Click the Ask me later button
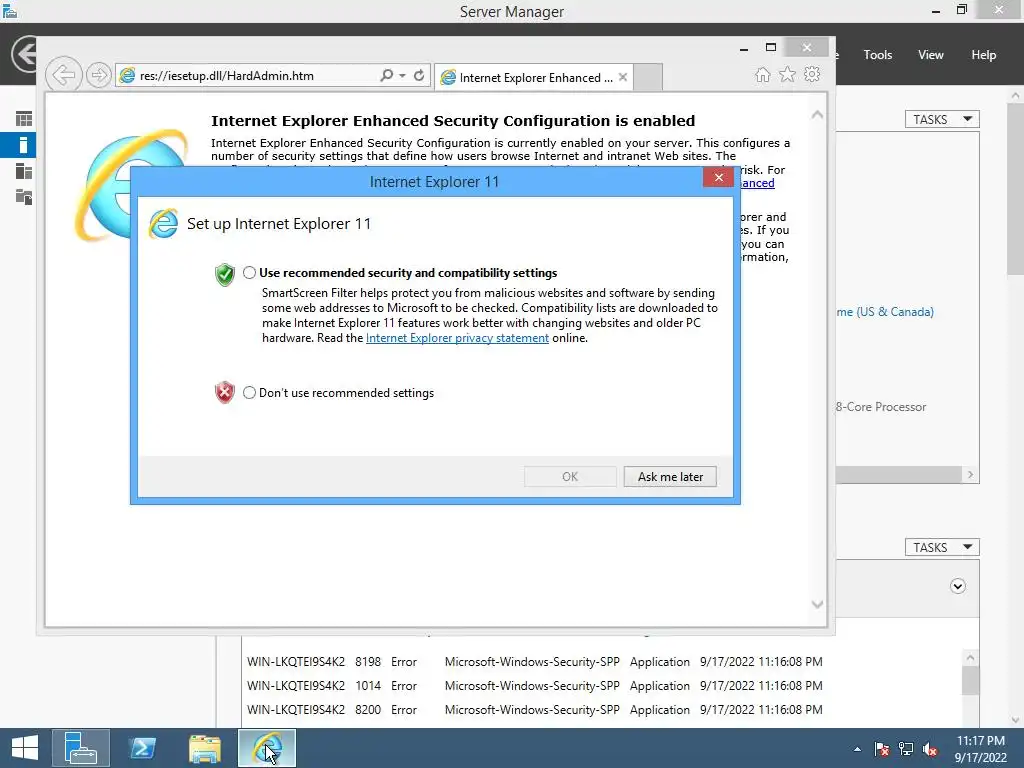 tap(670, 477)
